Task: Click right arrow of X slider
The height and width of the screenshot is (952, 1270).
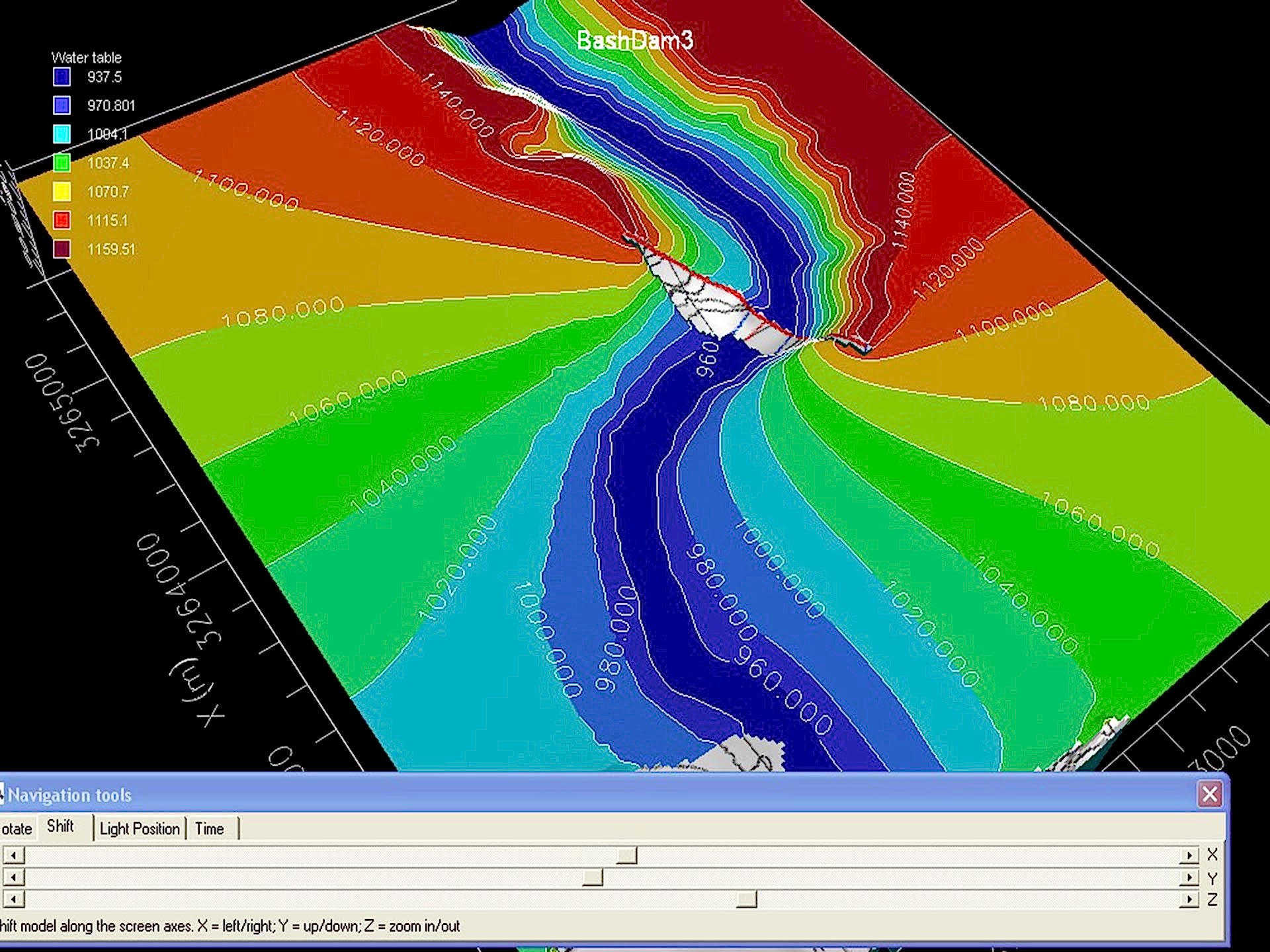Action: click(1189, 855)
